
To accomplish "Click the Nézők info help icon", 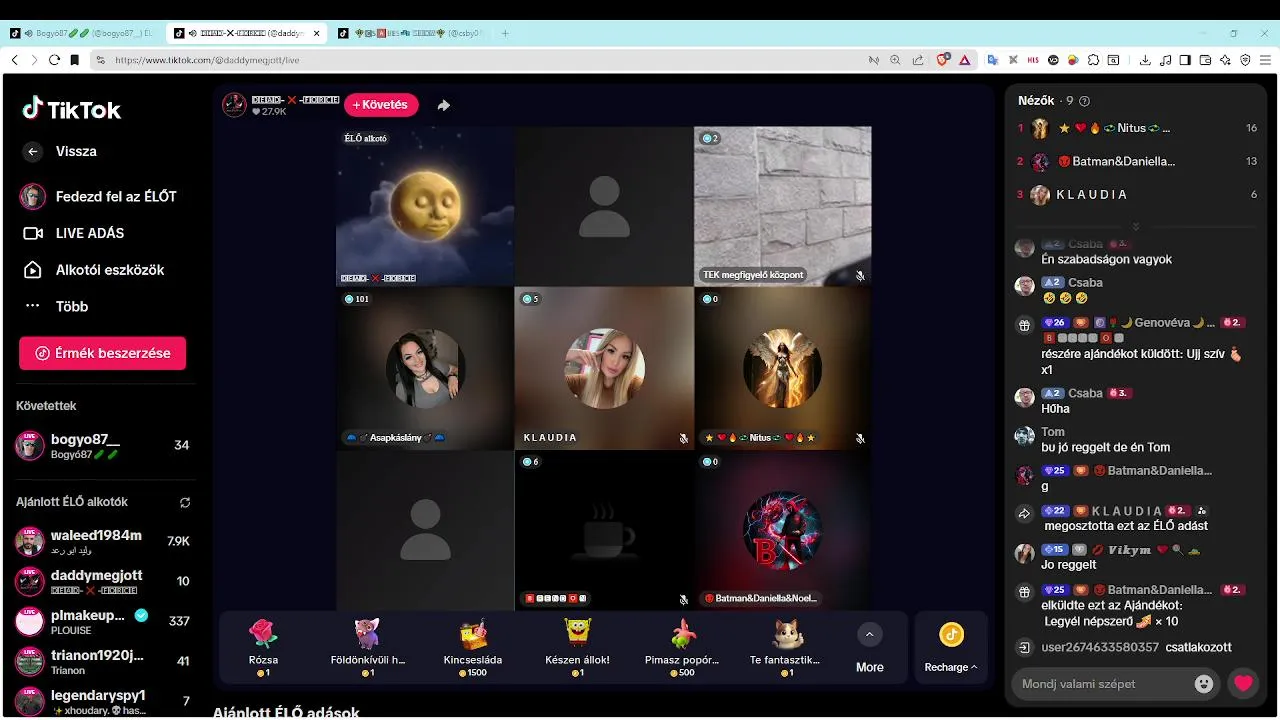I will 1084,101.
